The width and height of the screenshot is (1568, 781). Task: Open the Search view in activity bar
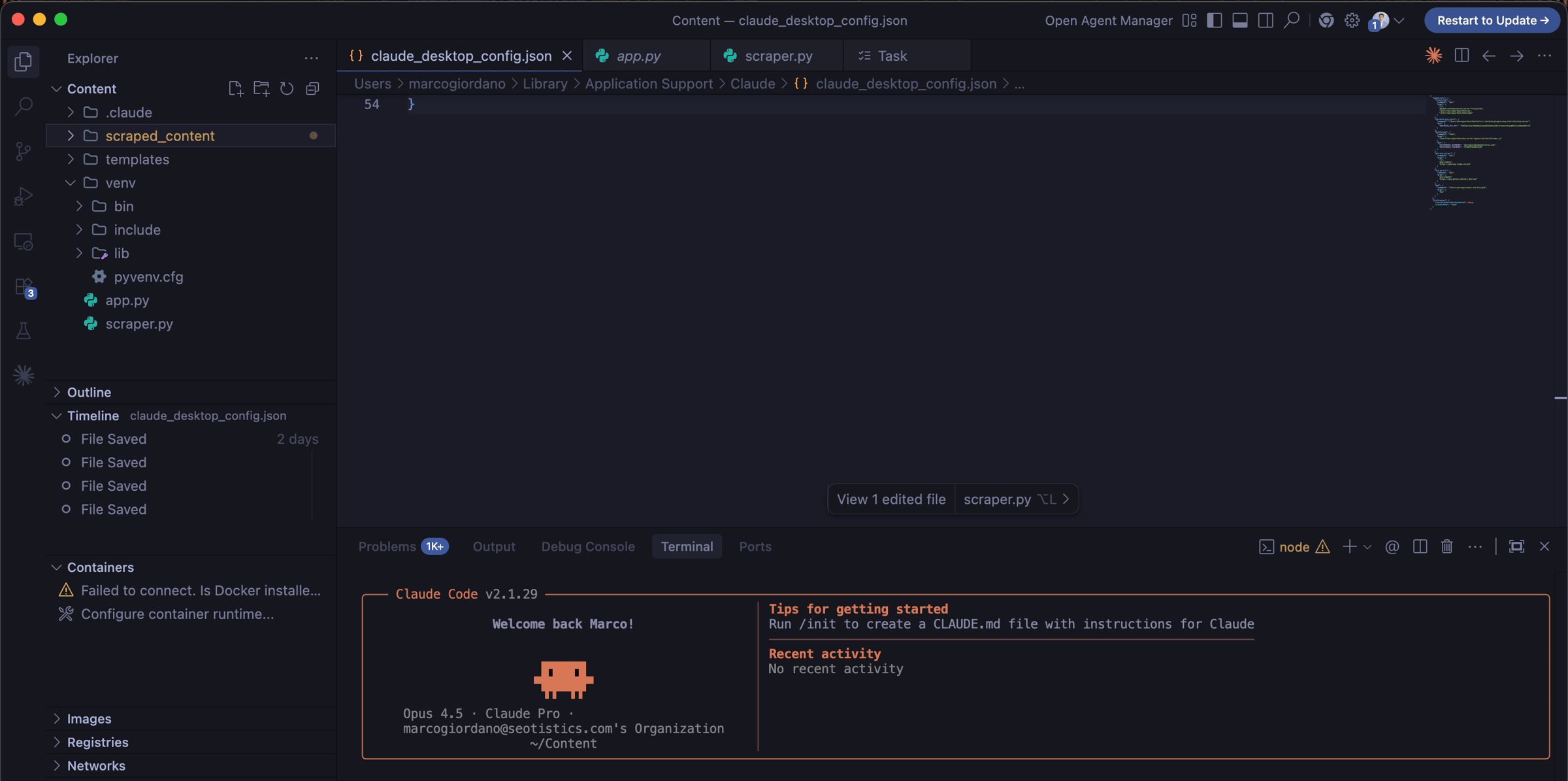24,106
